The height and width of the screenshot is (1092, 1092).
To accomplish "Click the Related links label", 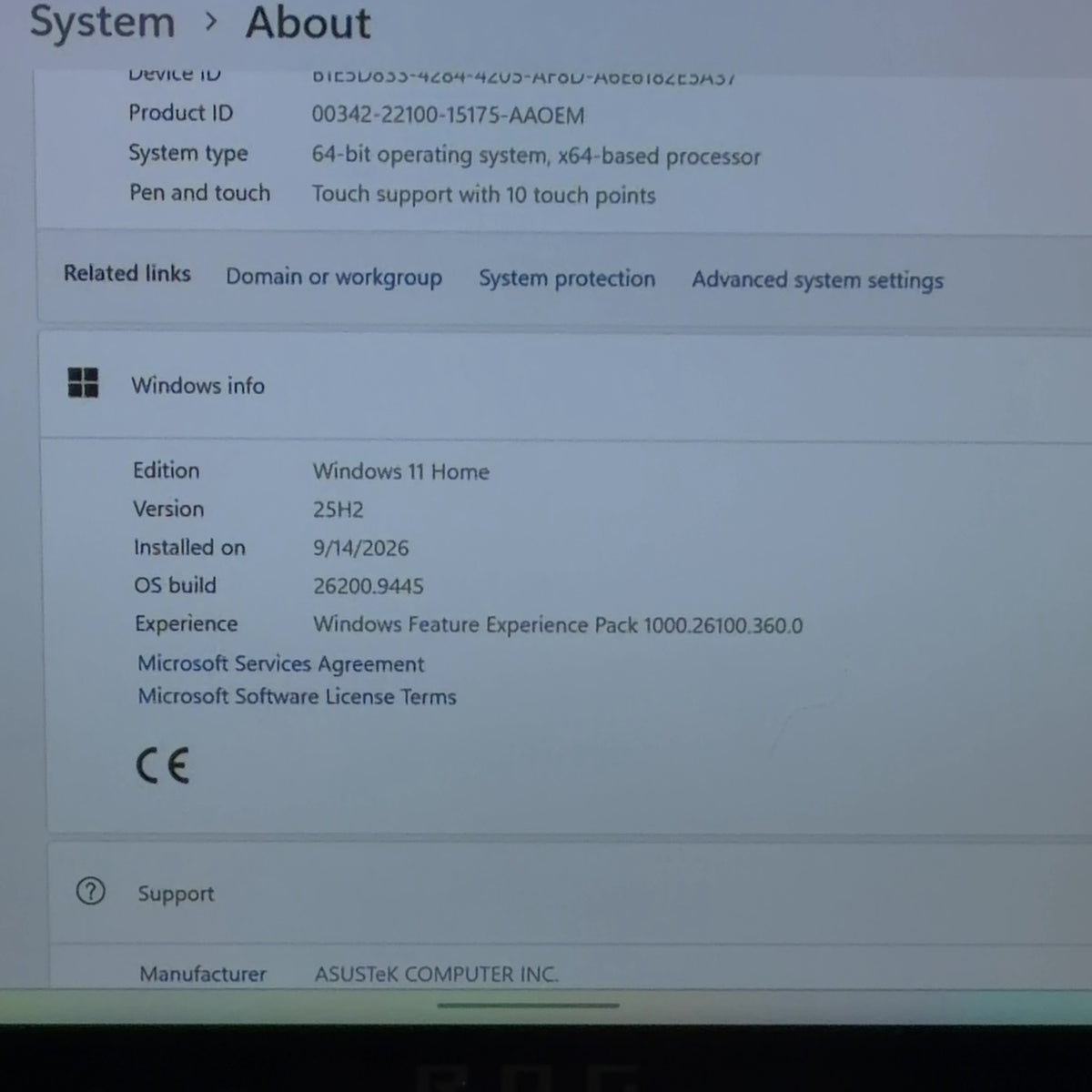I will (x=127, y=273).
